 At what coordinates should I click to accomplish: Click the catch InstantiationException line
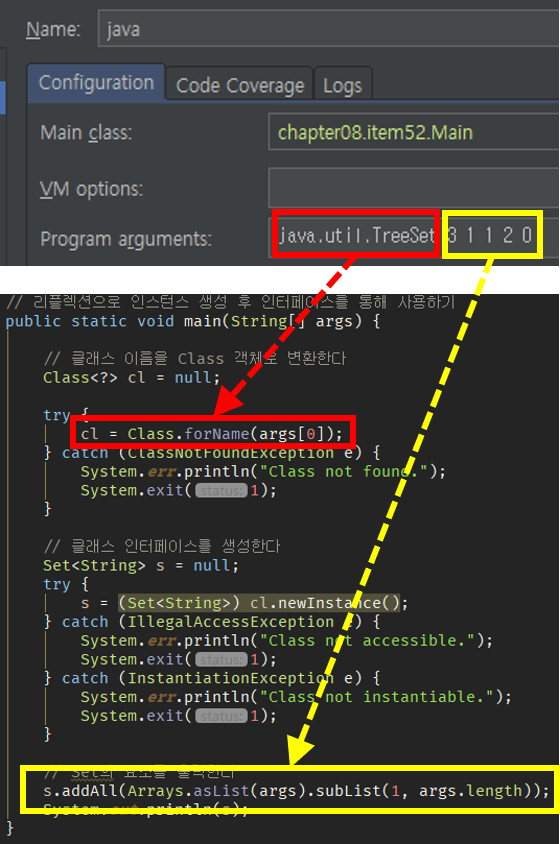tap(212, 678)
